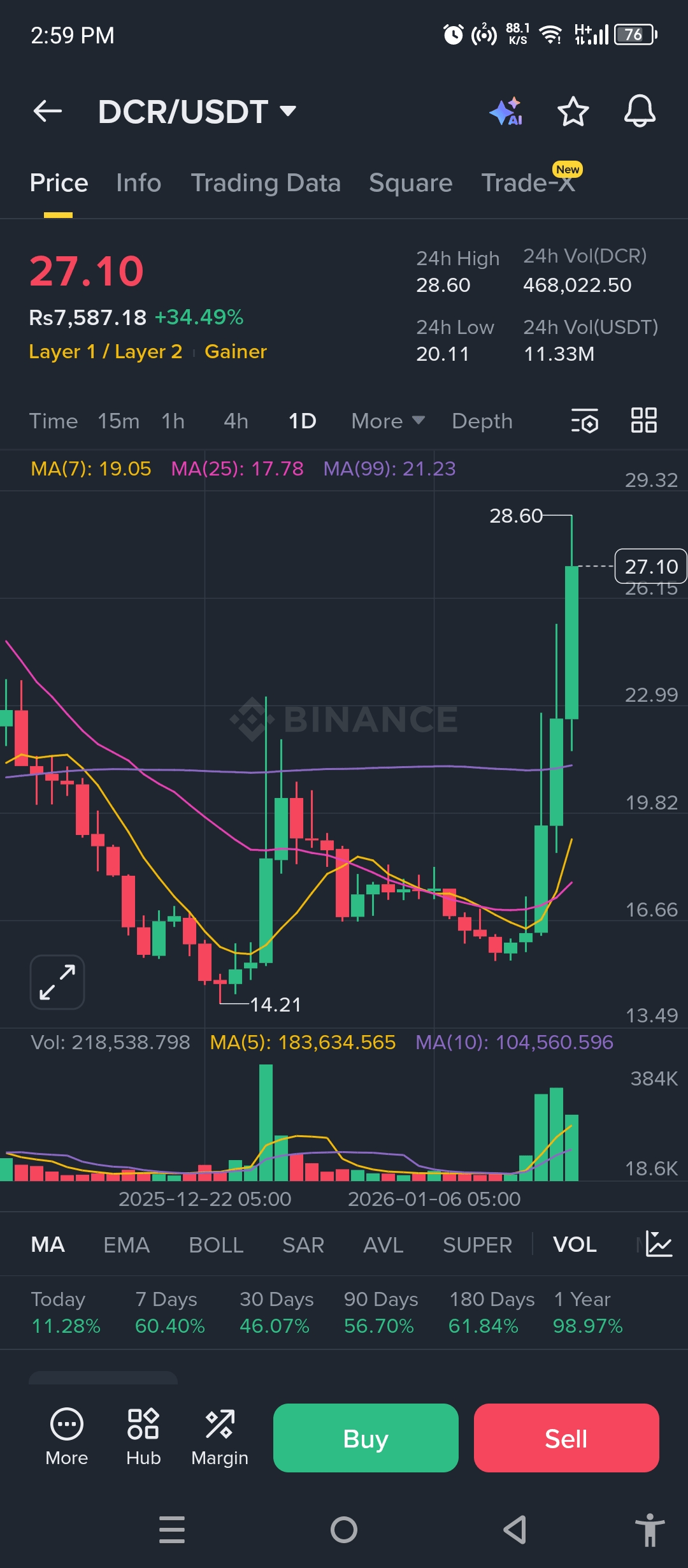Tap the 27.10 current price label on chart
Image resolution: width=688 pixels, height=1568 pixels.
[x=651, y=566]
